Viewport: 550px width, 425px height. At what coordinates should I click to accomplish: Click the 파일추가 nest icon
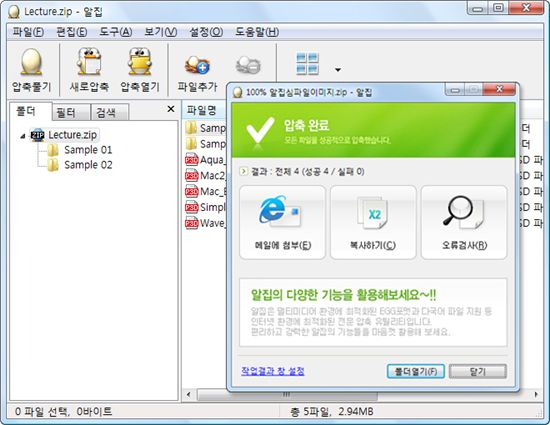tap(197, 65)
